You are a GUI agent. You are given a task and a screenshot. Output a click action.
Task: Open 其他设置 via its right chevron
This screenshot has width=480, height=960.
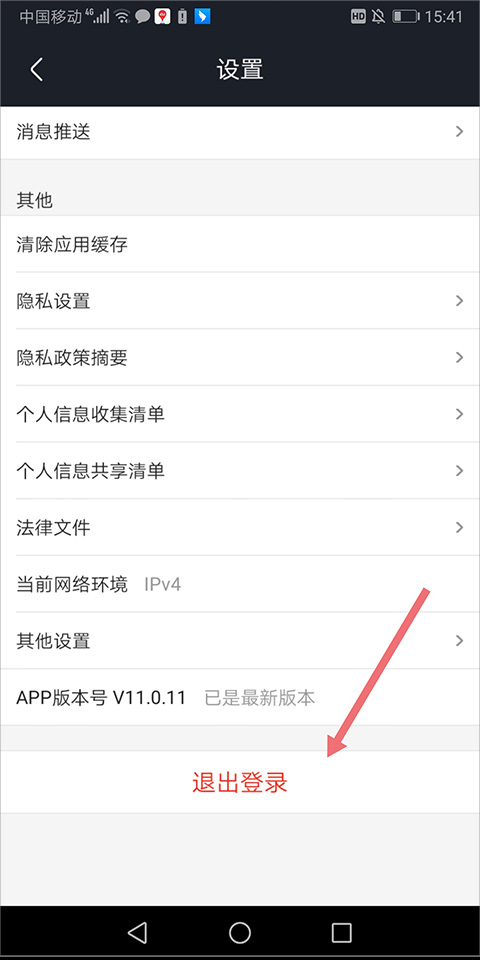pyautogui.click(x=460, y=641)
